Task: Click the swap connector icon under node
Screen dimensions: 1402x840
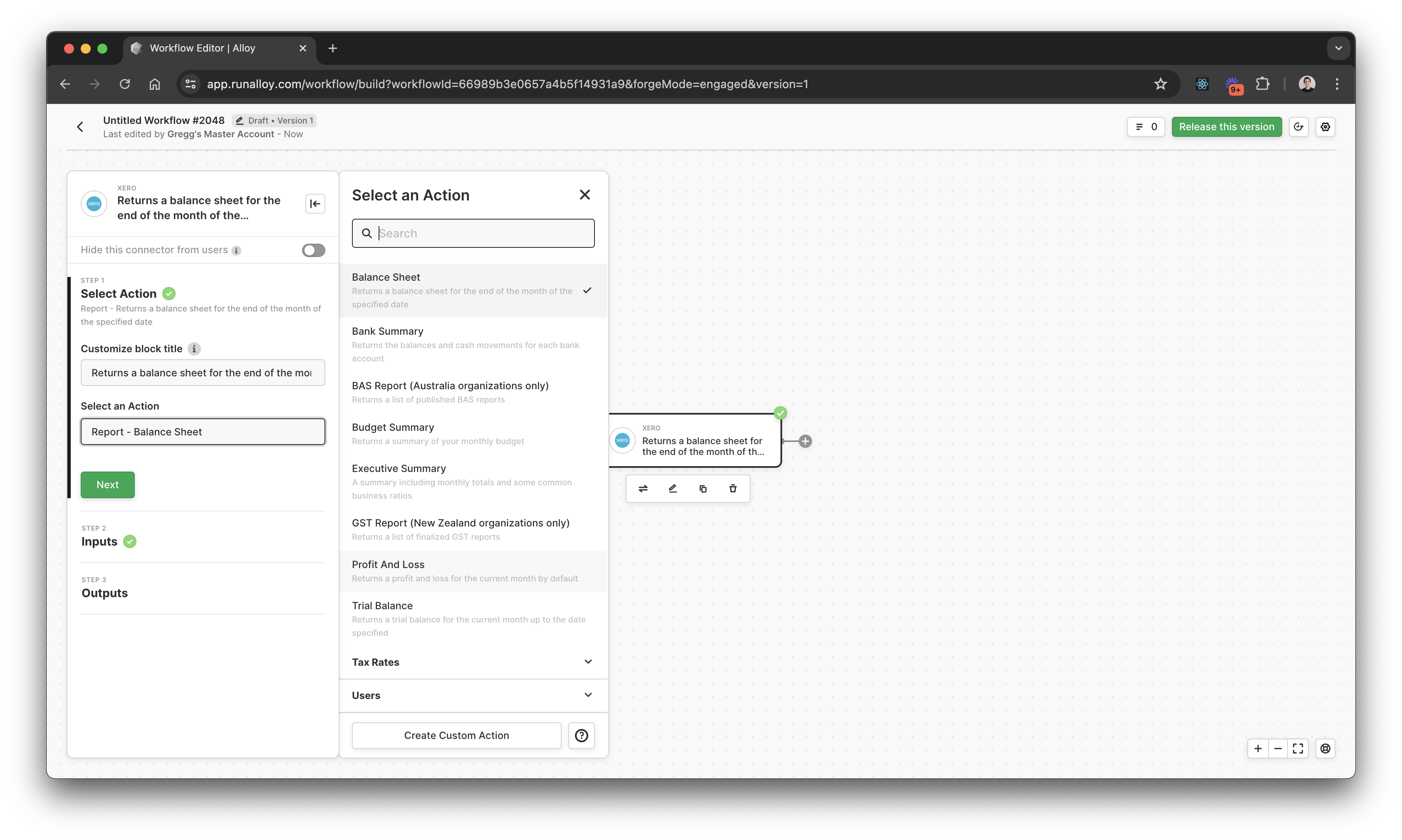Action: pos(643,489)
